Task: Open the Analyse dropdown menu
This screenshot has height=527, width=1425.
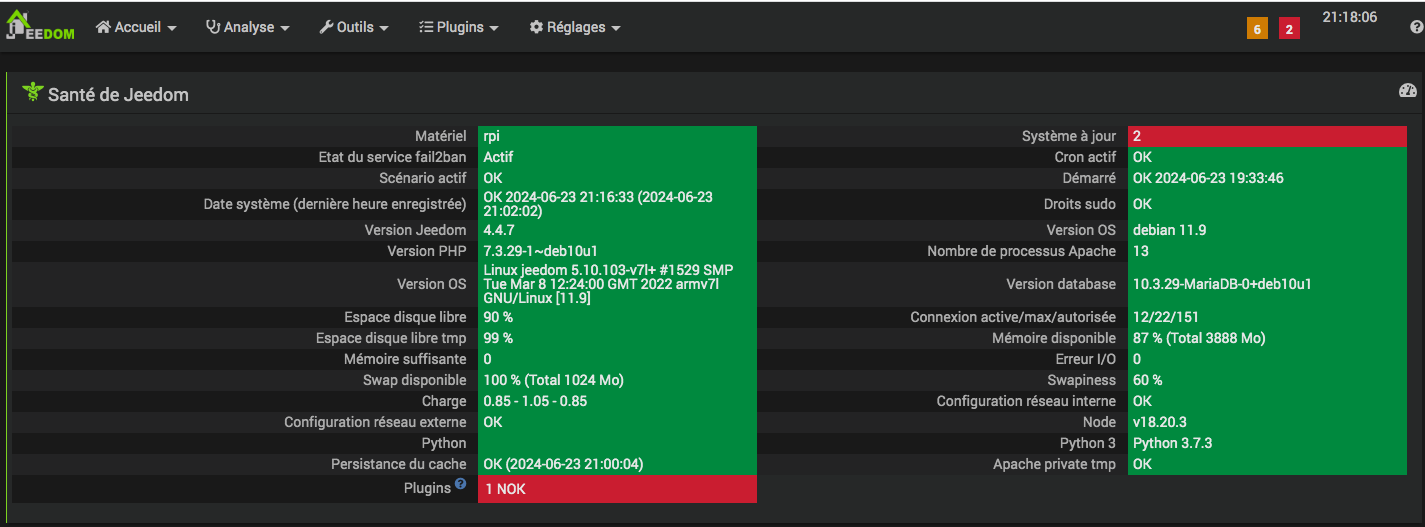Action: [x=248, y=28]
